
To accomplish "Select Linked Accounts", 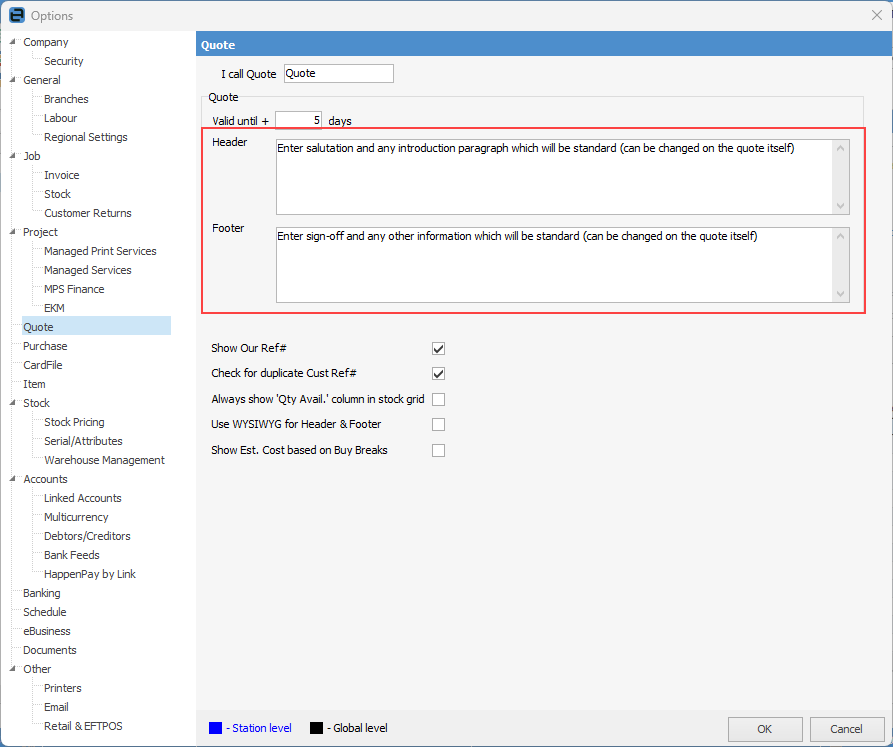I will (83, 498).
